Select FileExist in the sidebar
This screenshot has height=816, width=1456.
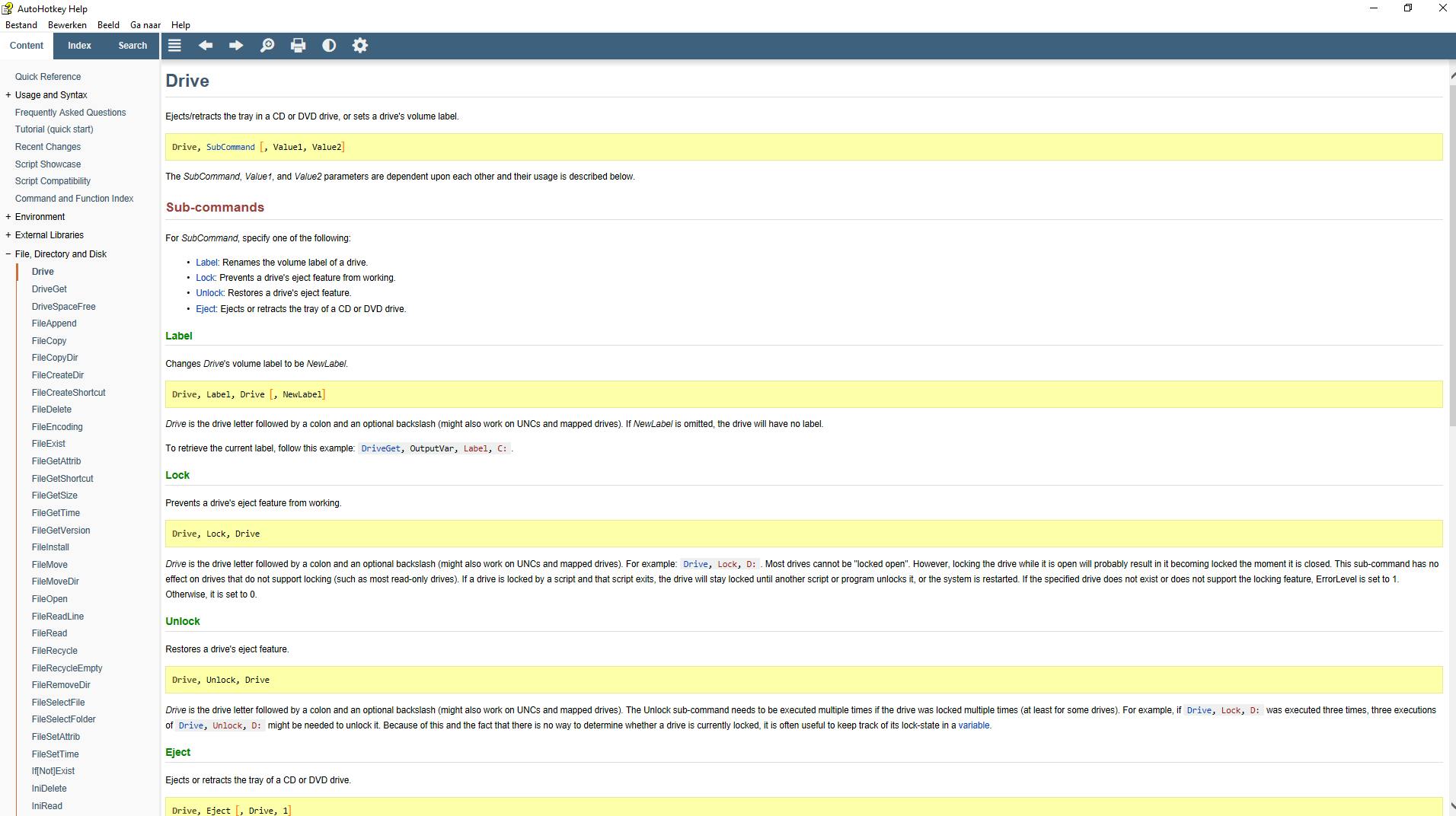tap(49, 444)
